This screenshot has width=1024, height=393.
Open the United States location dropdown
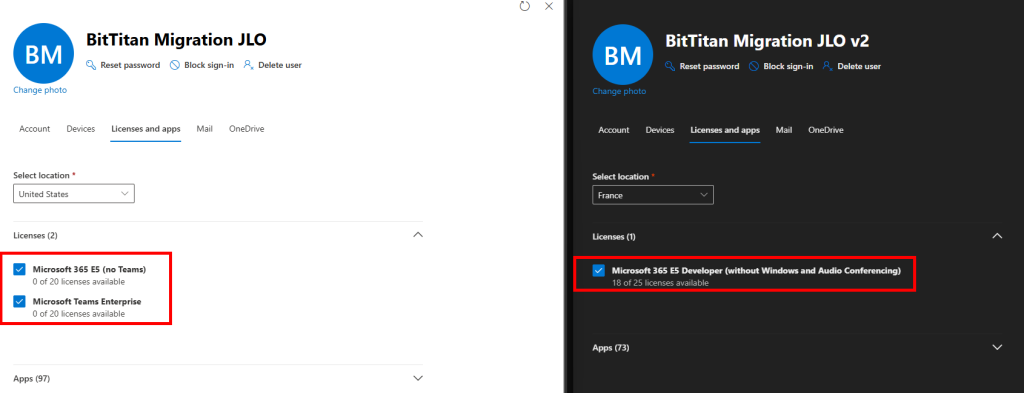[74, 194]
